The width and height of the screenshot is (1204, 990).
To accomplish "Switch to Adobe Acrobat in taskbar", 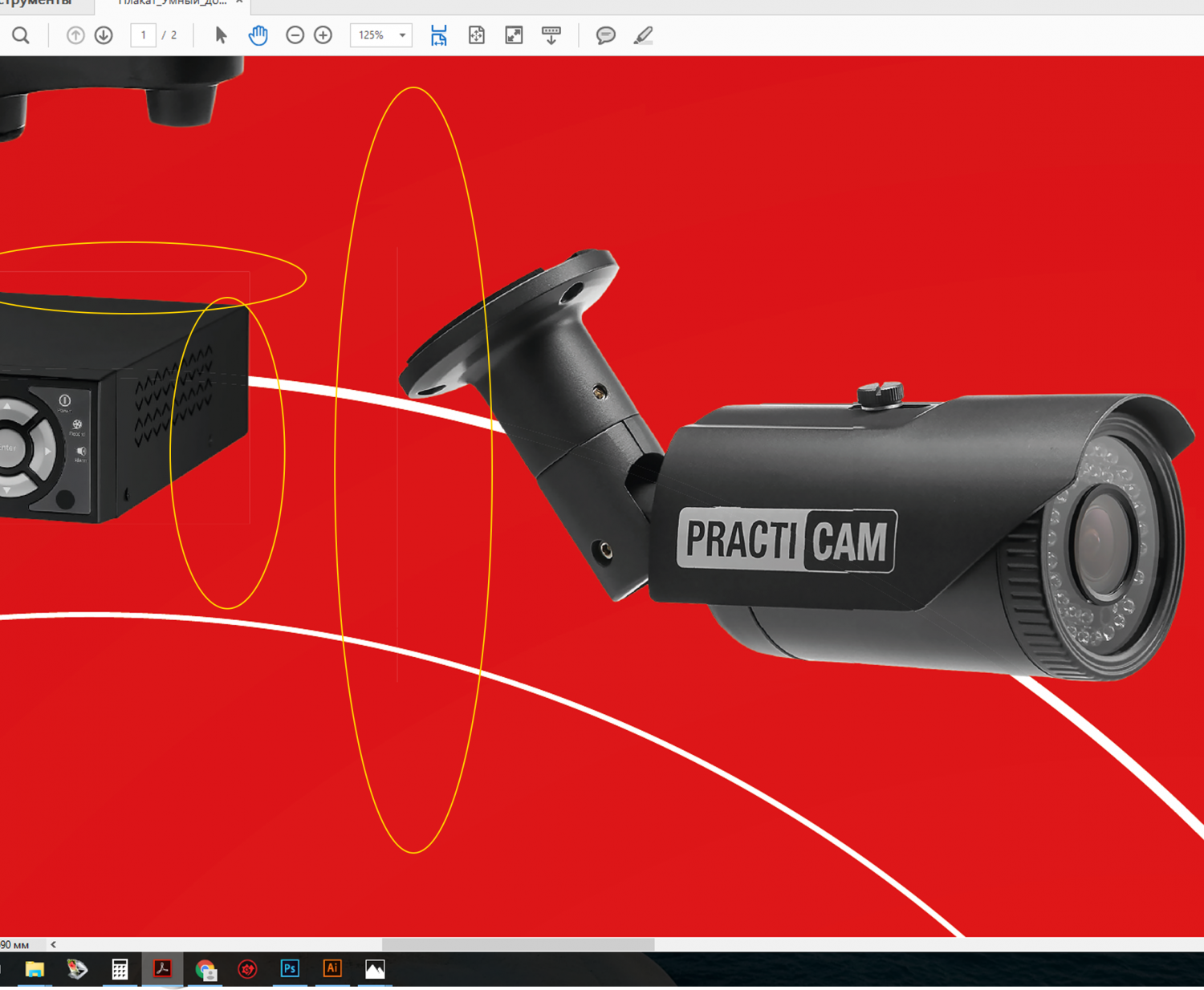I will (162, 969).
